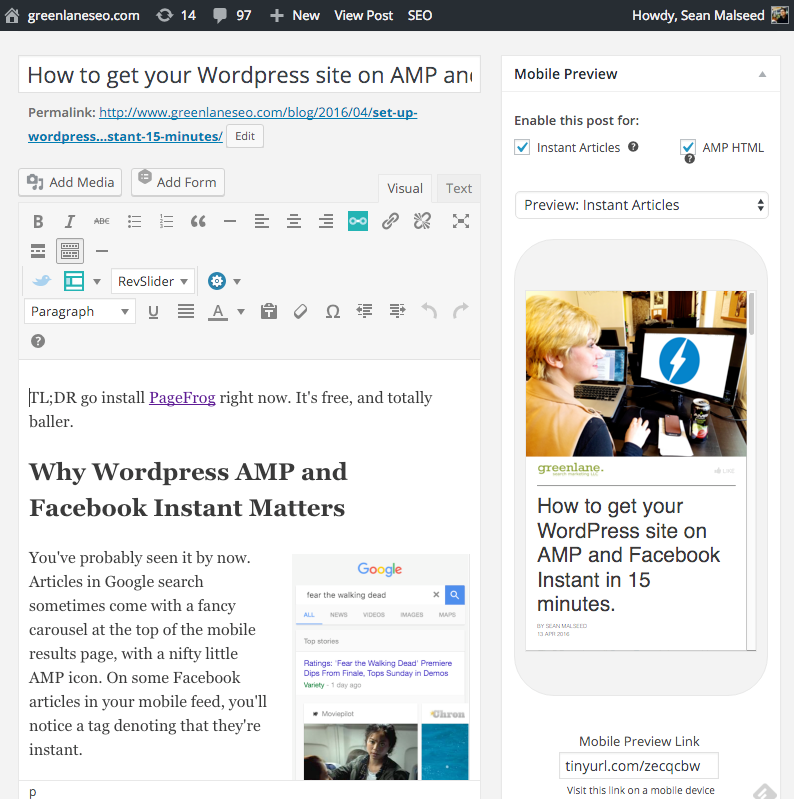
Task: Align text left
Action: [262, 222]
